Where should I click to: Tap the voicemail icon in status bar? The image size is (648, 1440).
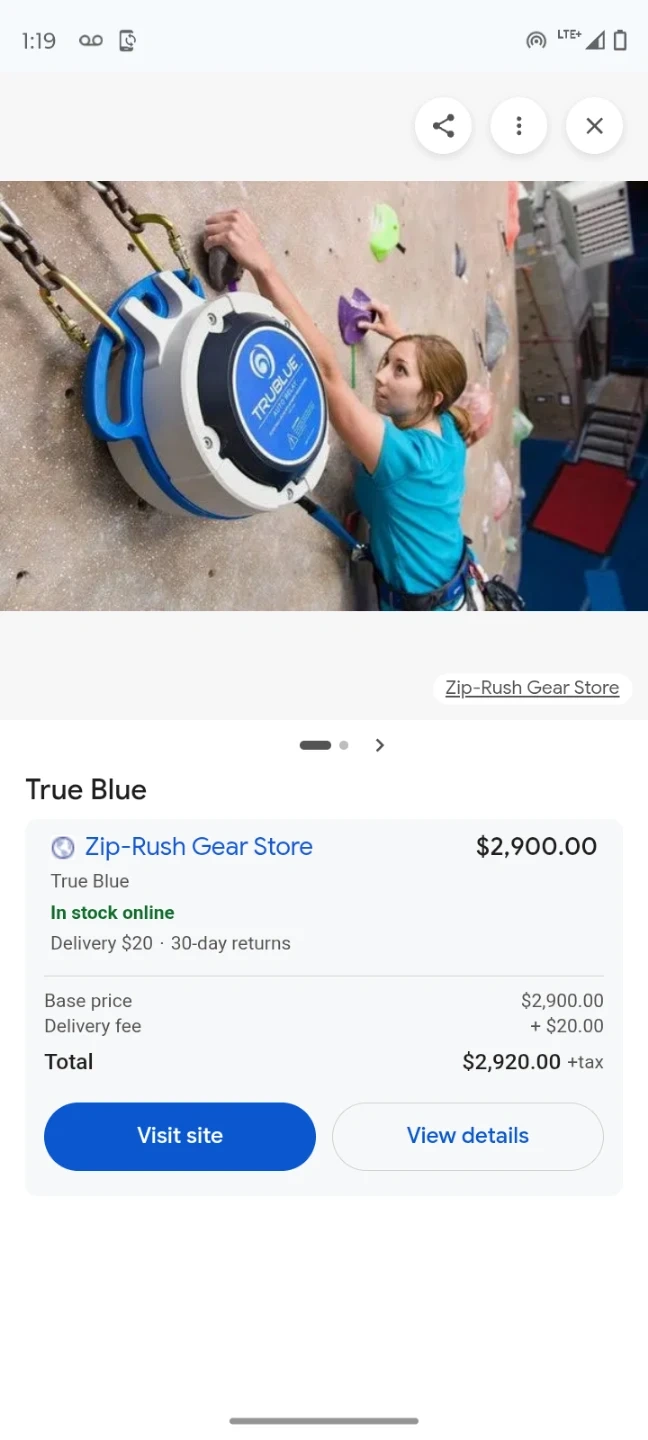(91, 41)
